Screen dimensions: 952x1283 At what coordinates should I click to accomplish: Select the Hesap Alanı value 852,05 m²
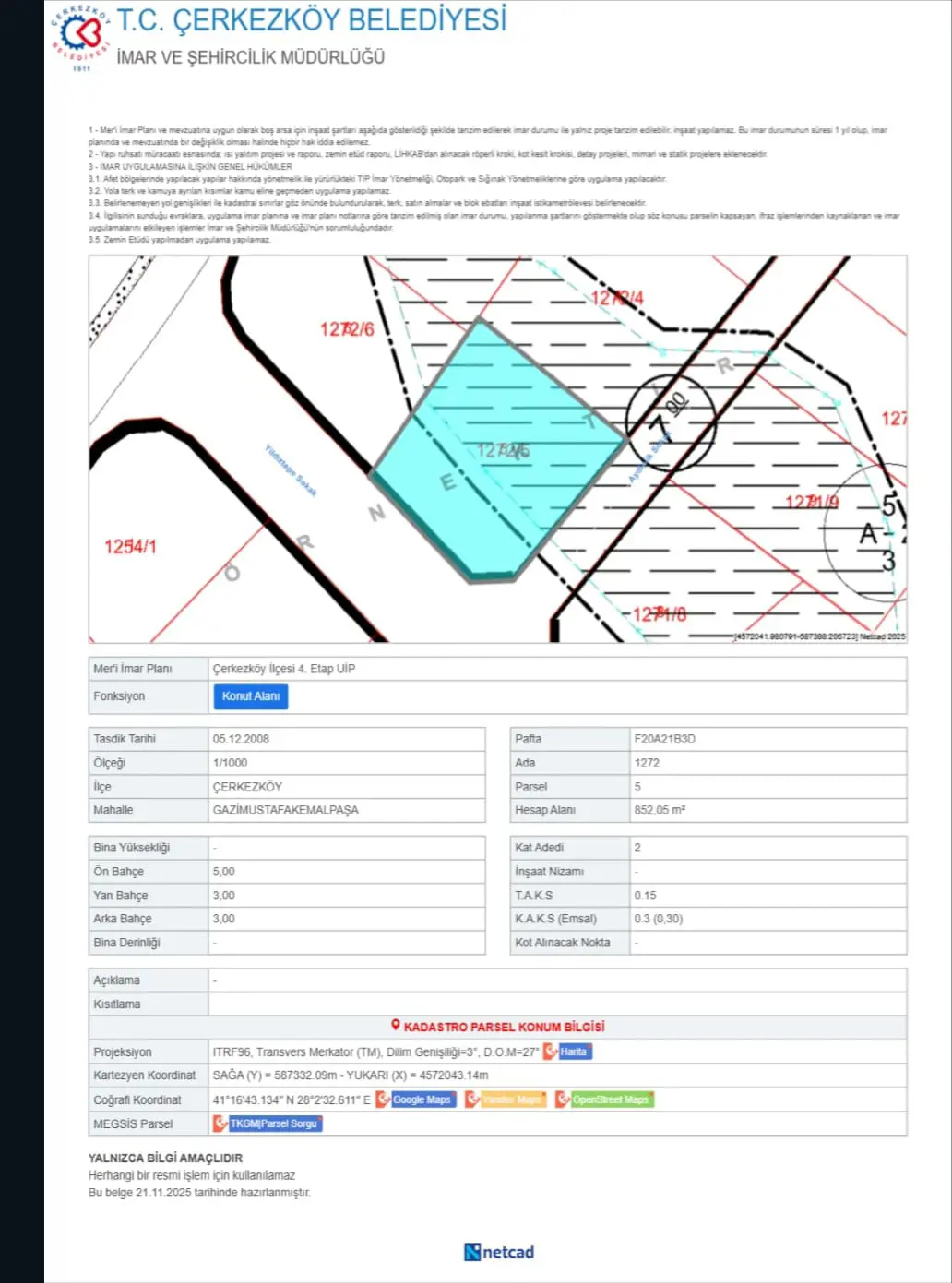pyautogui.click(x=660, y=810)
